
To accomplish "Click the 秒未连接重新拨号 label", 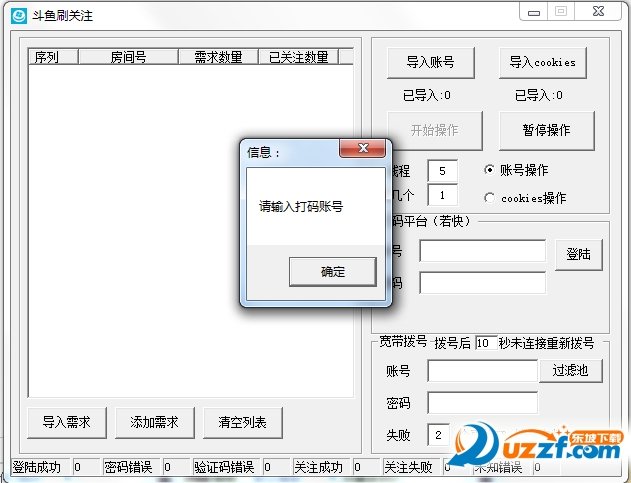I will [x=546, y=343].
